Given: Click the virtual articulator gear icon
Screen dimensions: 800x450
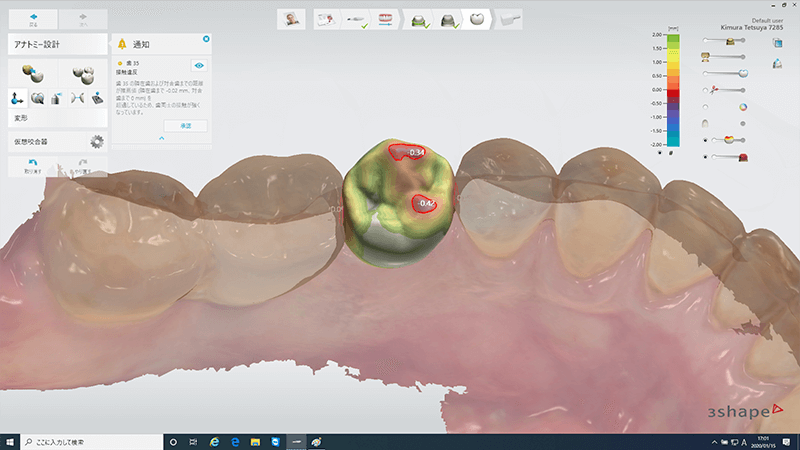Looking at the screenshot, I should [x=97, y=142].
